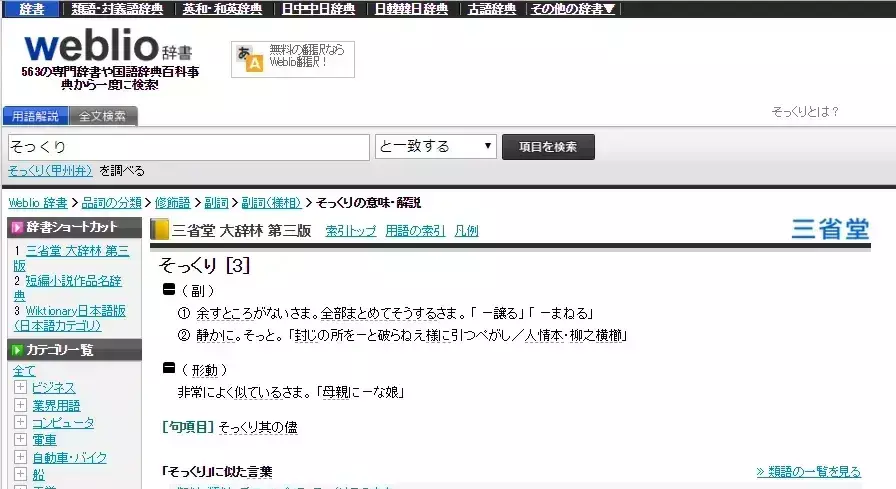
Task: Select the 用語解説 tab
Action: (x=35, y=116)
